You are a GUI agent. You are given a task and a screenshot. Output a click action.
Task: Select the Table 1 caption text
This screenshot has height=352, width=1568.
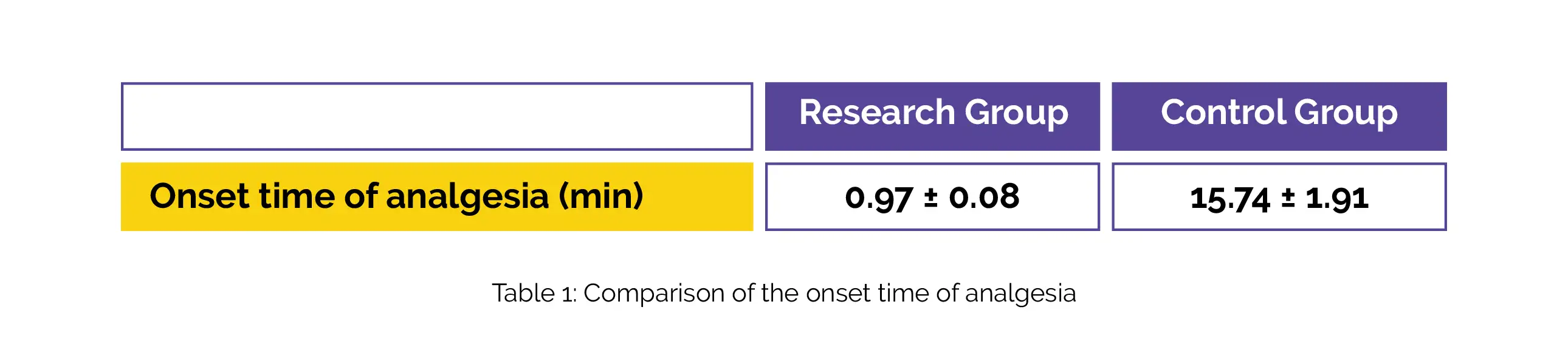click(784, 294)
